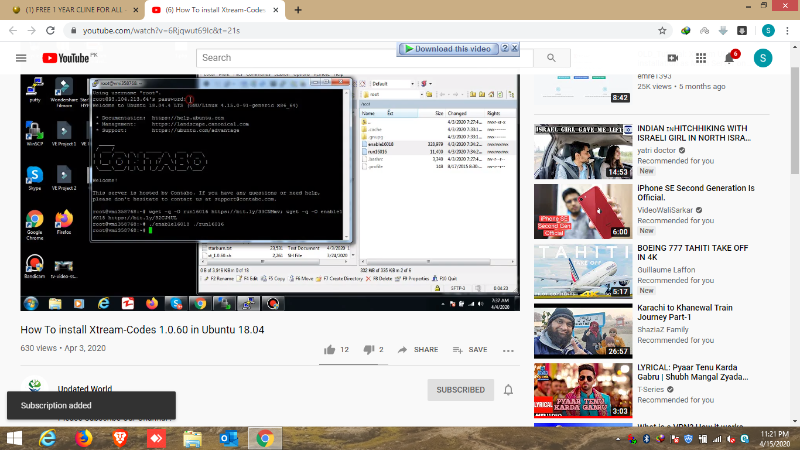Screen dimensions: 800x450
Task: Select the How To install Xtream-Codes tab
Action: pos(215,10)
